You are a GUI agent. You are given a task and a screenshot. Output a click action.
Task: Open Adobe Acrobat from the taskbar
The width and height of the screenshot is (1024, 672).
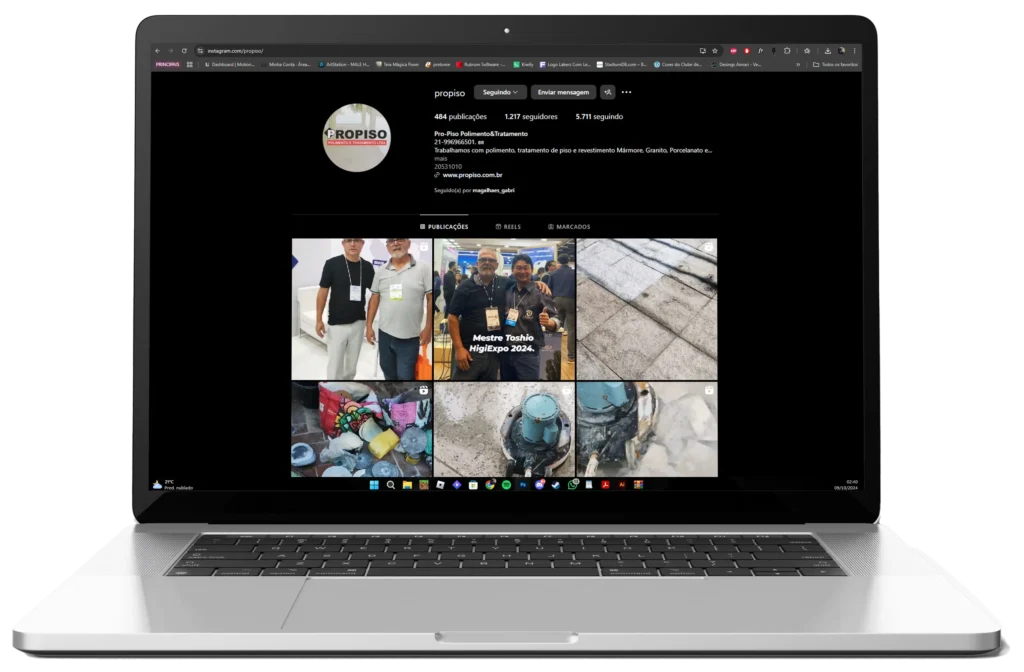click(605, 485)
